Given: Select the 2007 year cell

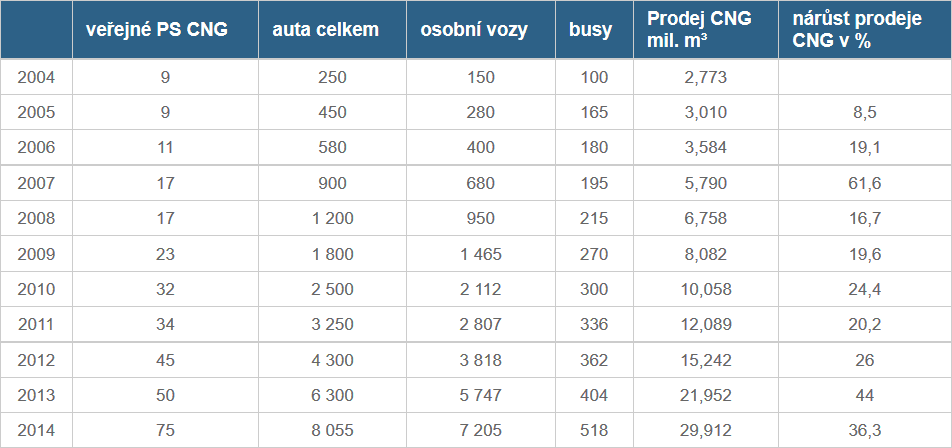Looking at the screenshot, I should click(x=36, y=183).
